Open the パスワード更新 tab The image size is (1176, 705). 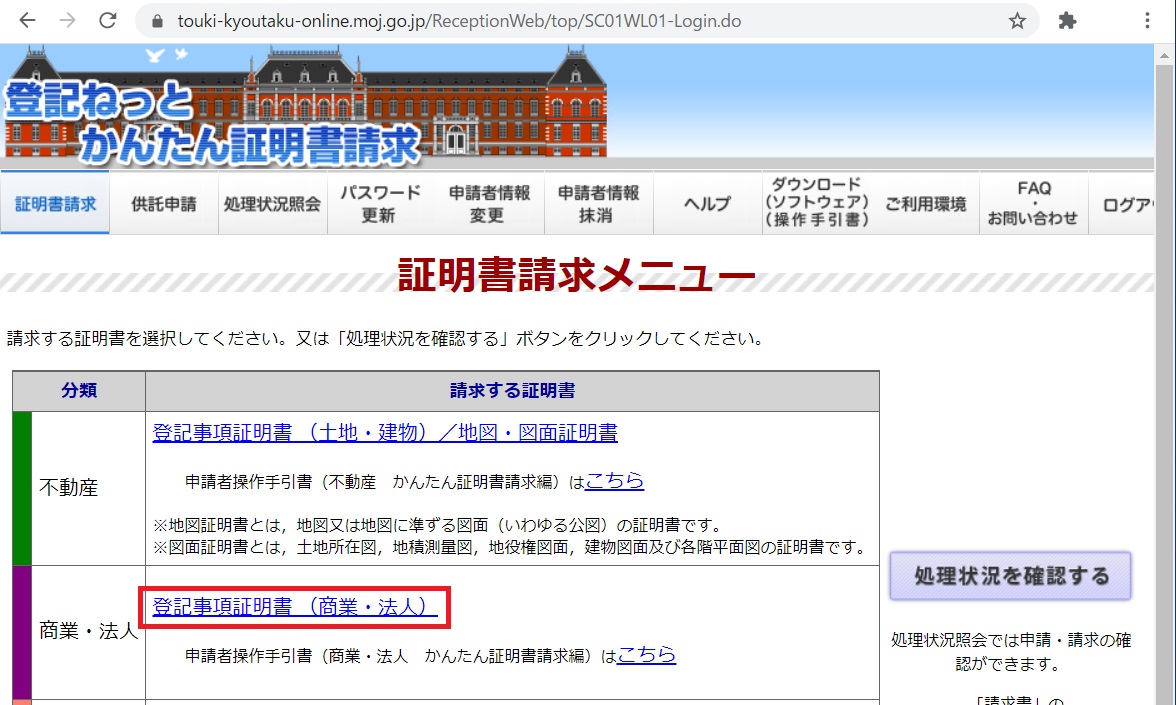[x=380, y=204]
